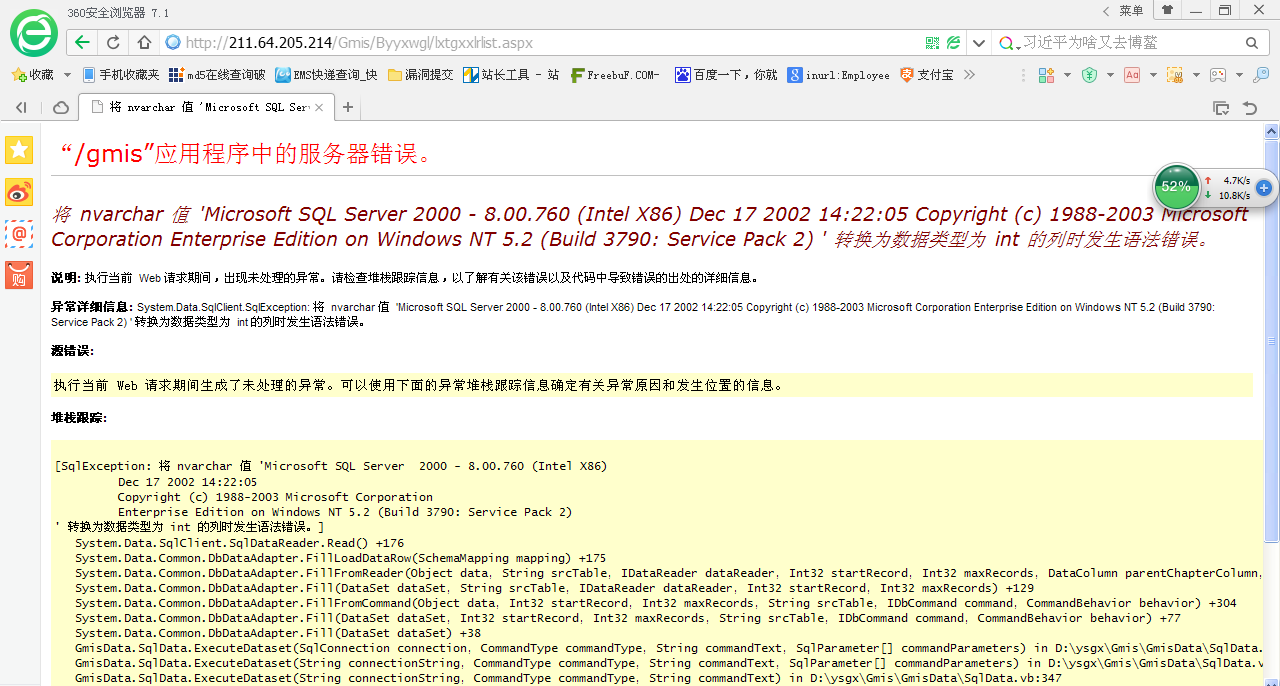Open the FreebuF.COM bookmark
The height and width of the screenshot is (686, 1280).
[615, 75]
